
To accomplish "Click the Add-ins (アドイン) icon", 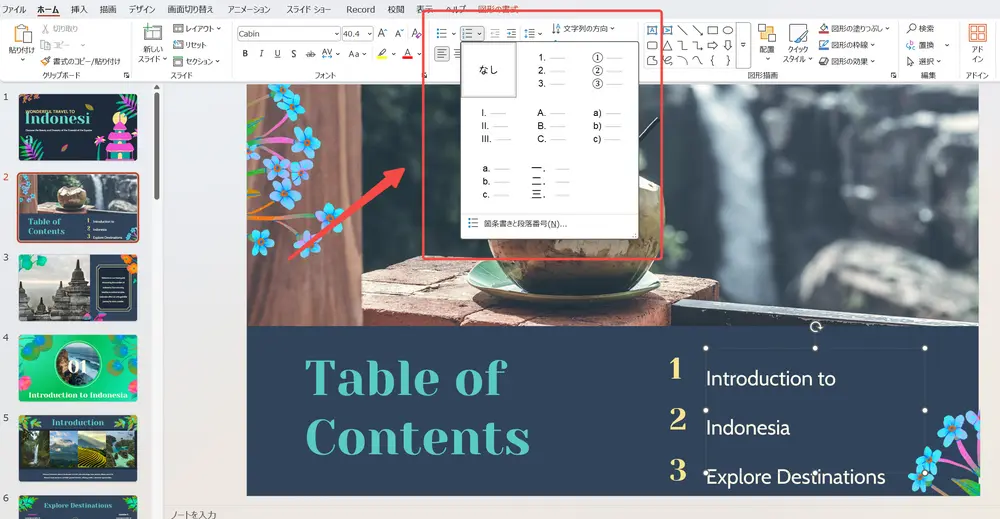I will (977, 33).
